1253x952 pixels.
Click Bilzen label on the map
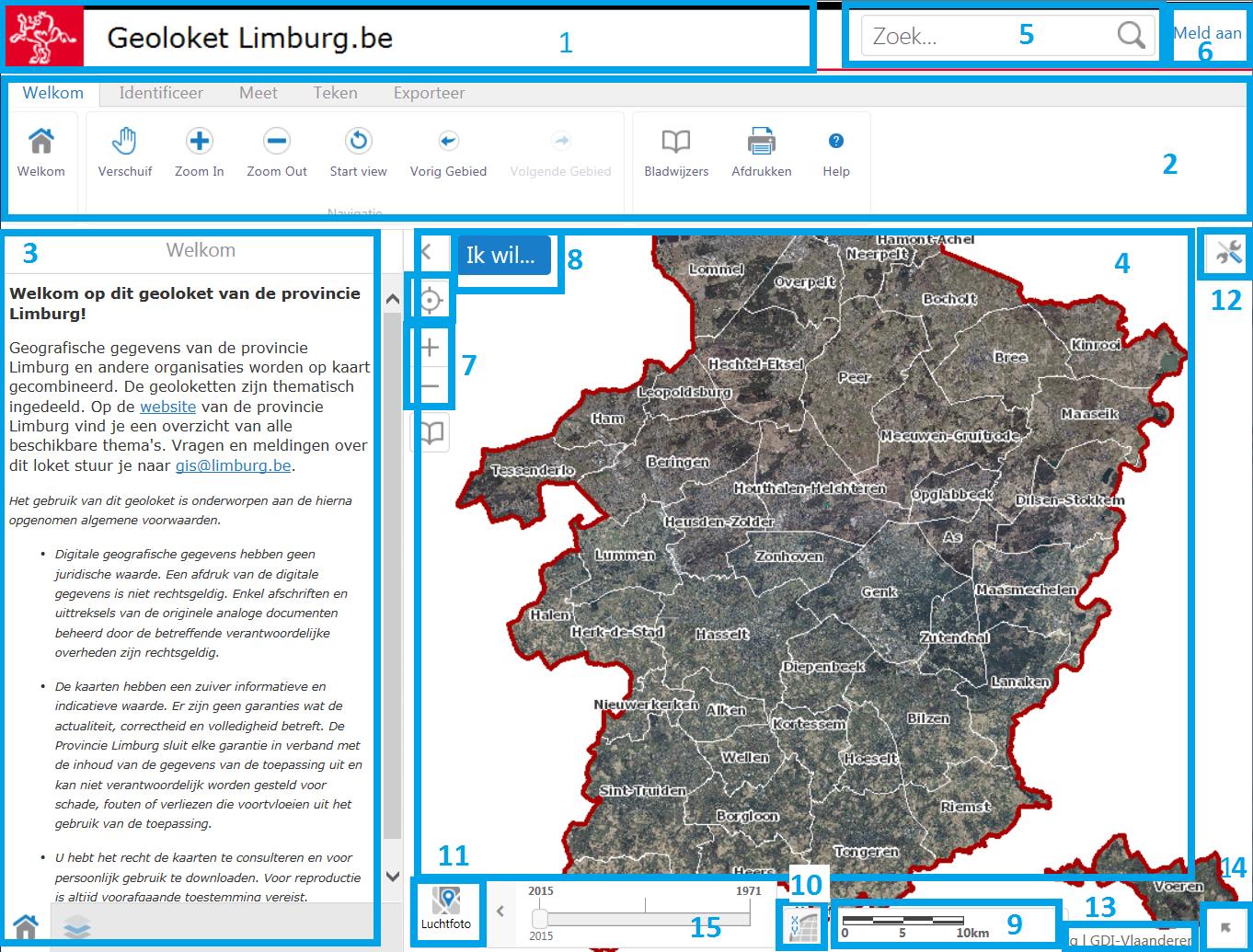pyautogui.click(x=928, y=719)
